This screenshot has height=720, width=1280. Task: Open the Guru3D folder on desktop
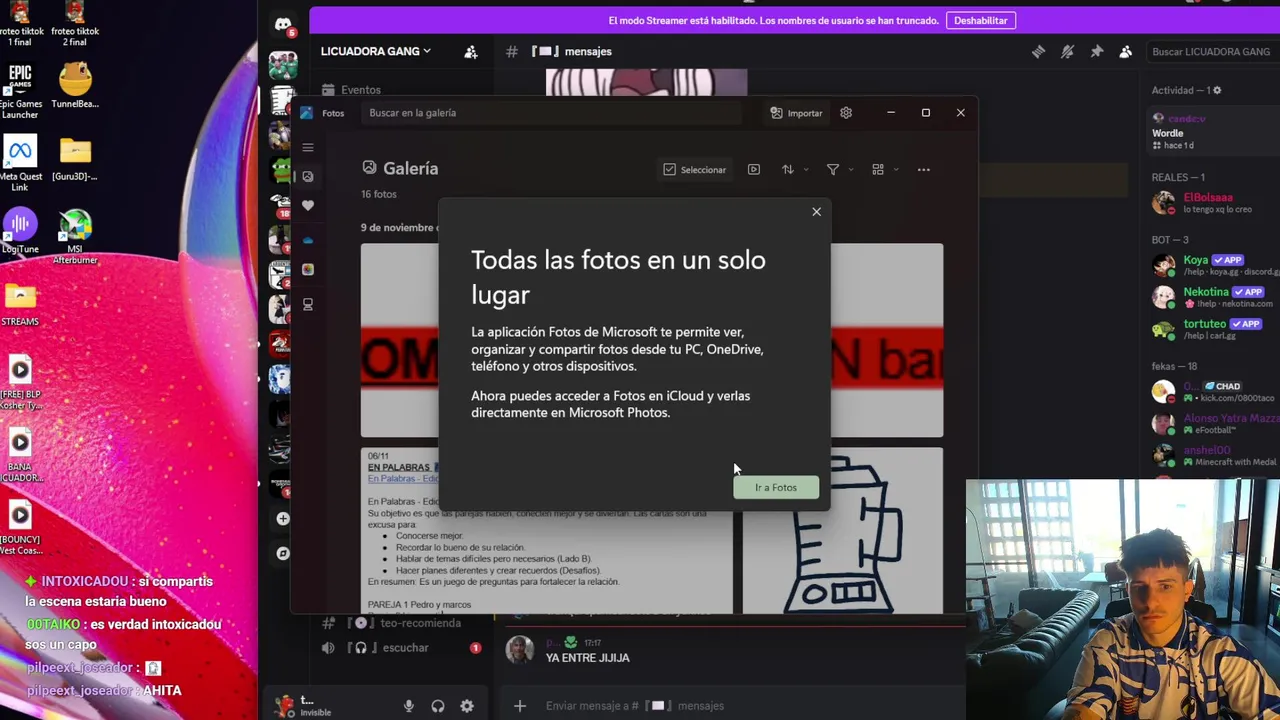point(75,158)
